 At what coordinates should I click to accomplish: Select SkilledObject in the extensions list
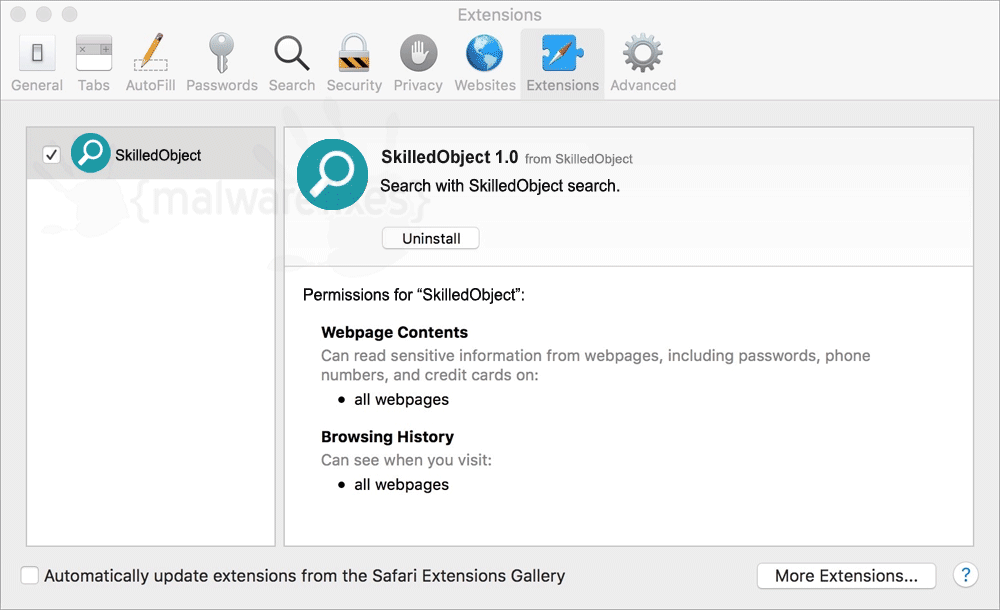151,154
